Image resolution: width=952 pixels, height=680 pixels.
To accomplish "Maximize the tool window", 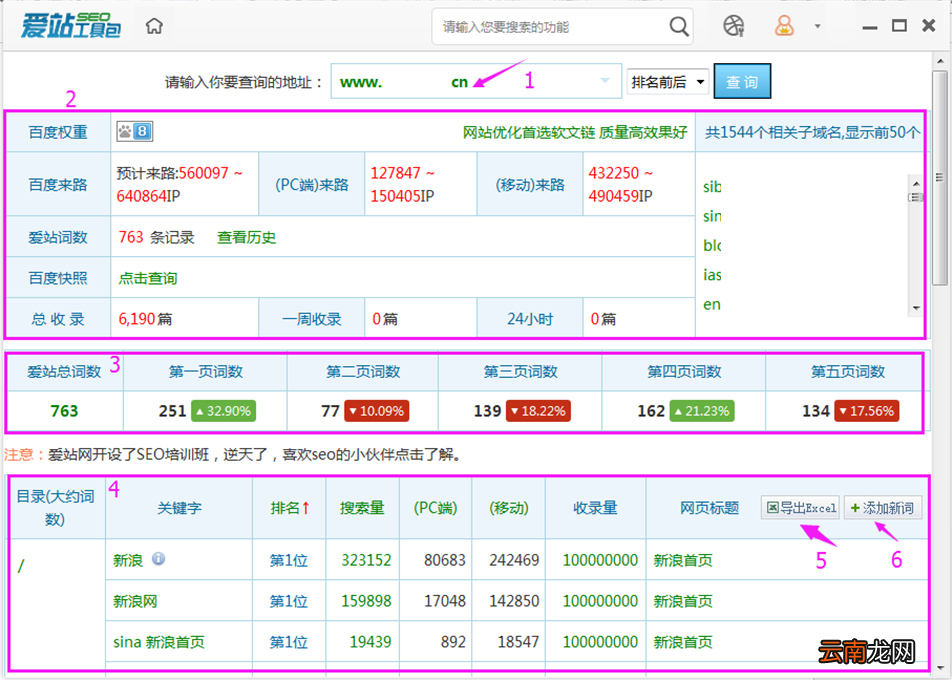I will 899,26.
